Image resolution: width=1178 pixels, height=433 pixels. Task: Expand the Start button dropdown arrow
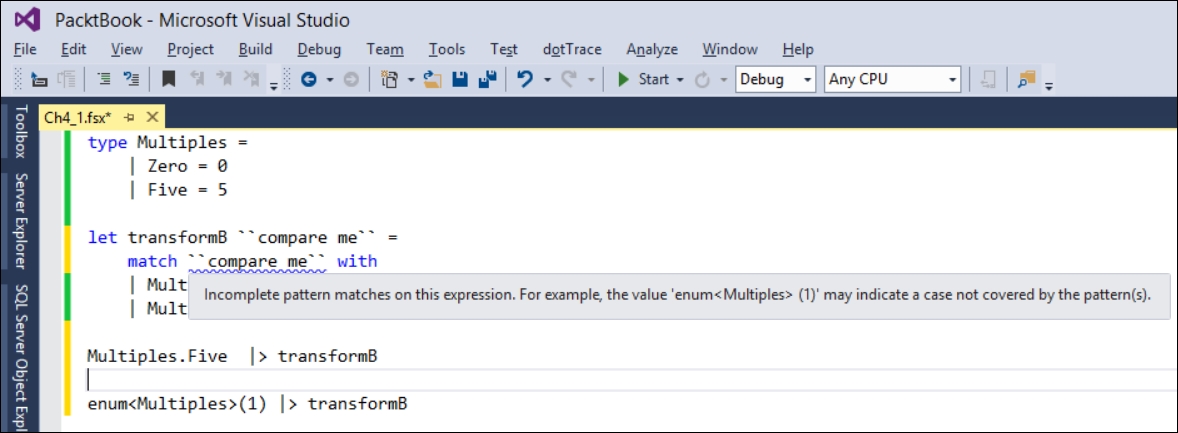680,80
